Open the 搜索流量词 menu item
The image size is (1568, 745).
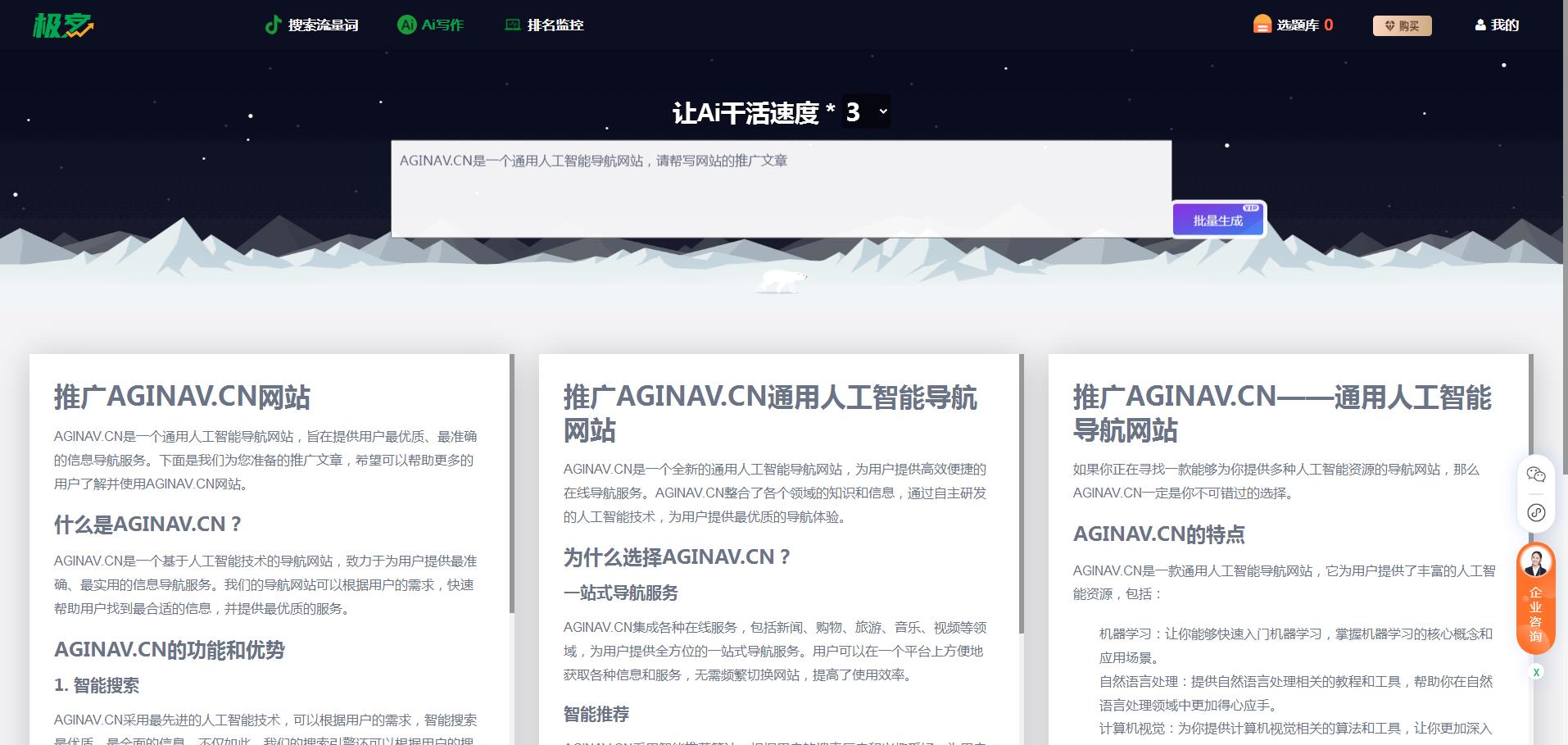point(323,25)
